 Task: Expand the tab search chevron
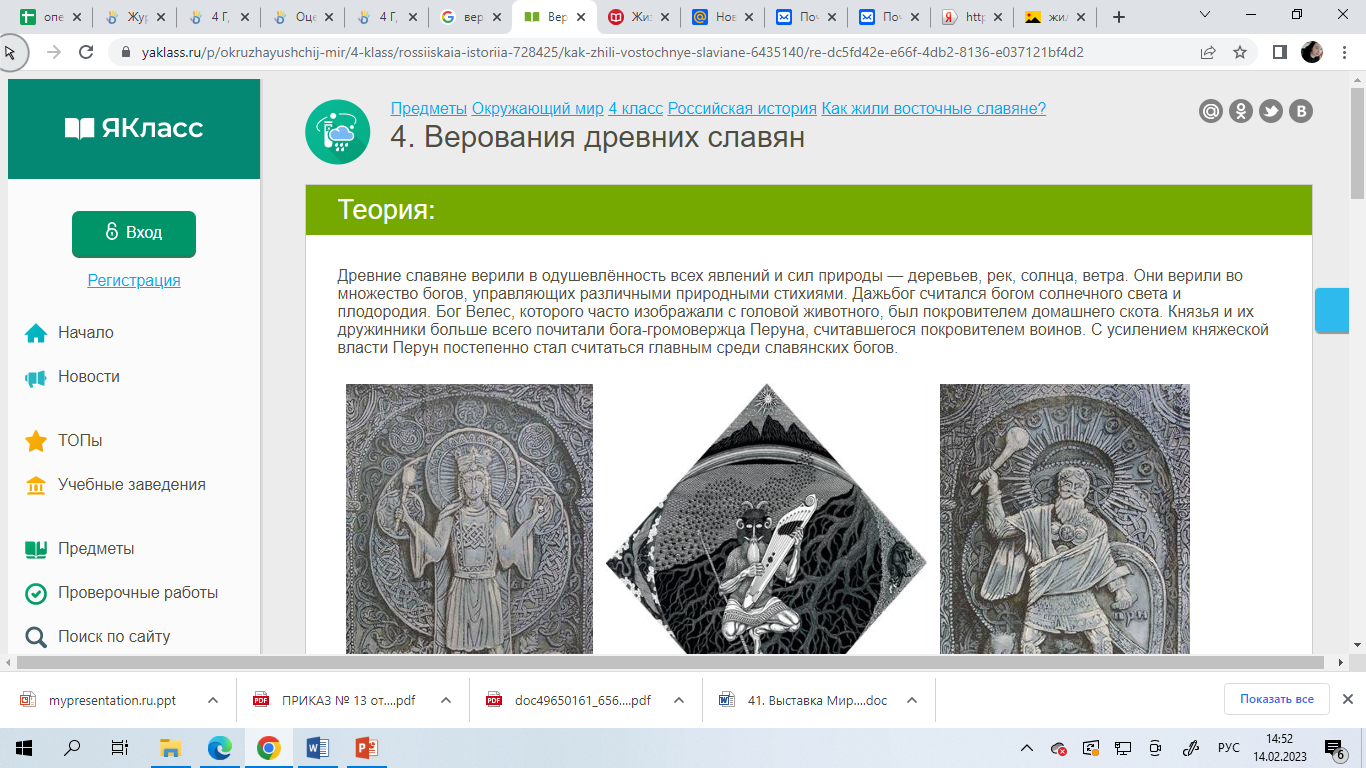[x=1203, y=15]
